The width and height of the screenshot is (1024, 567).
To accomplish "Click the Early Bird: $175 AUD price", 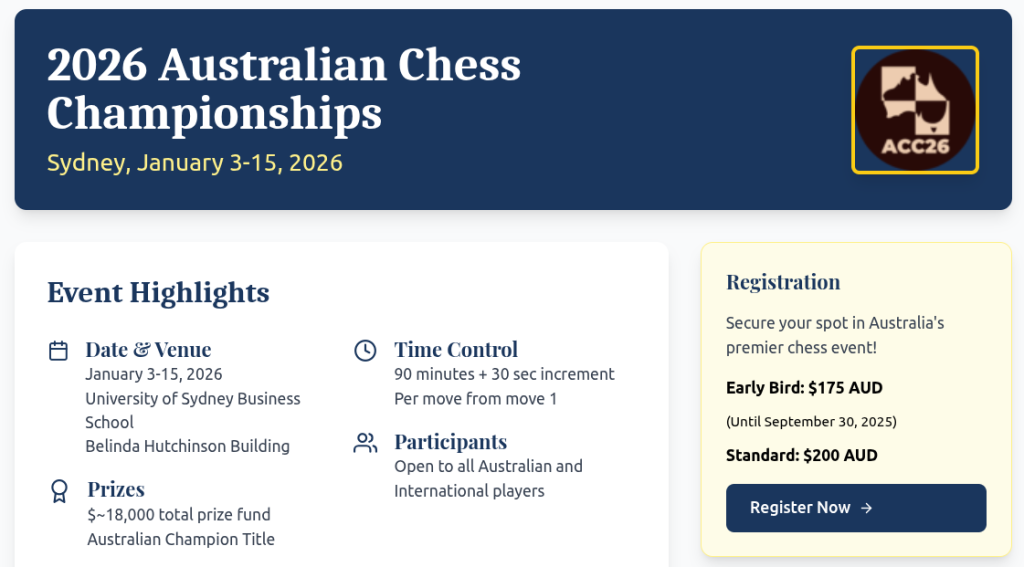I will point(804,388).
